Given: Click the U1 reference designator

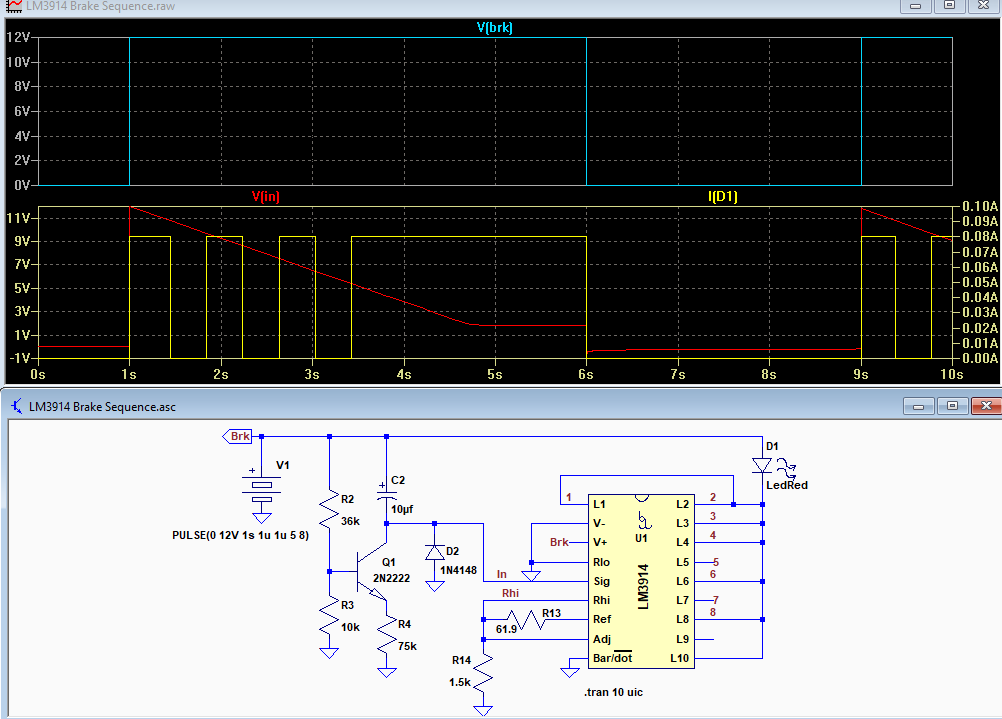Looking at the screenshot, I should (x=641, y=538).
